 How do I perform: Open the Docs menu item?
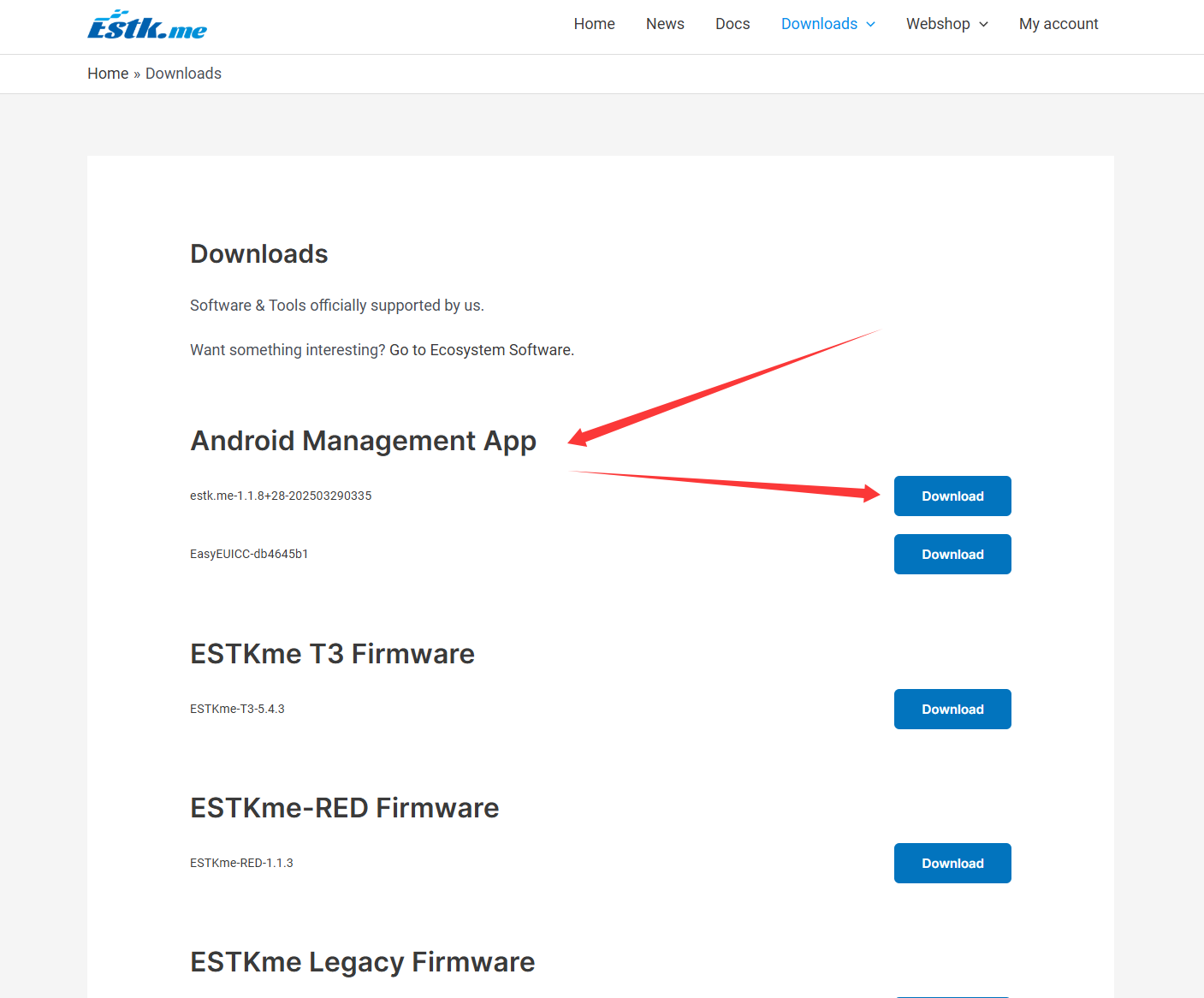tap(732, 24)
